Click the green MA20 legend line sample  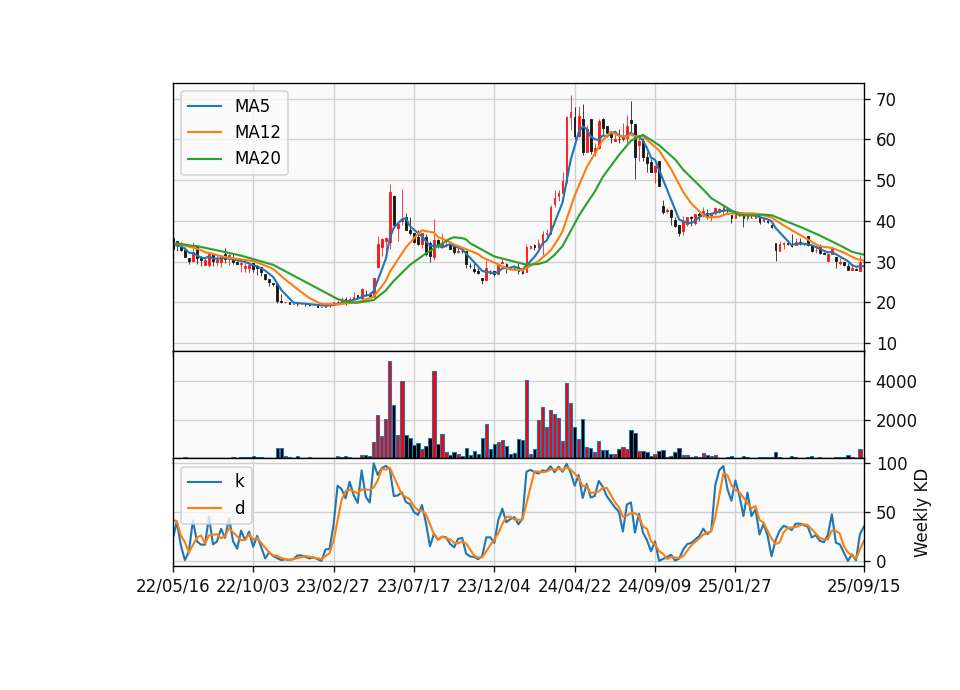pos(204,158)
